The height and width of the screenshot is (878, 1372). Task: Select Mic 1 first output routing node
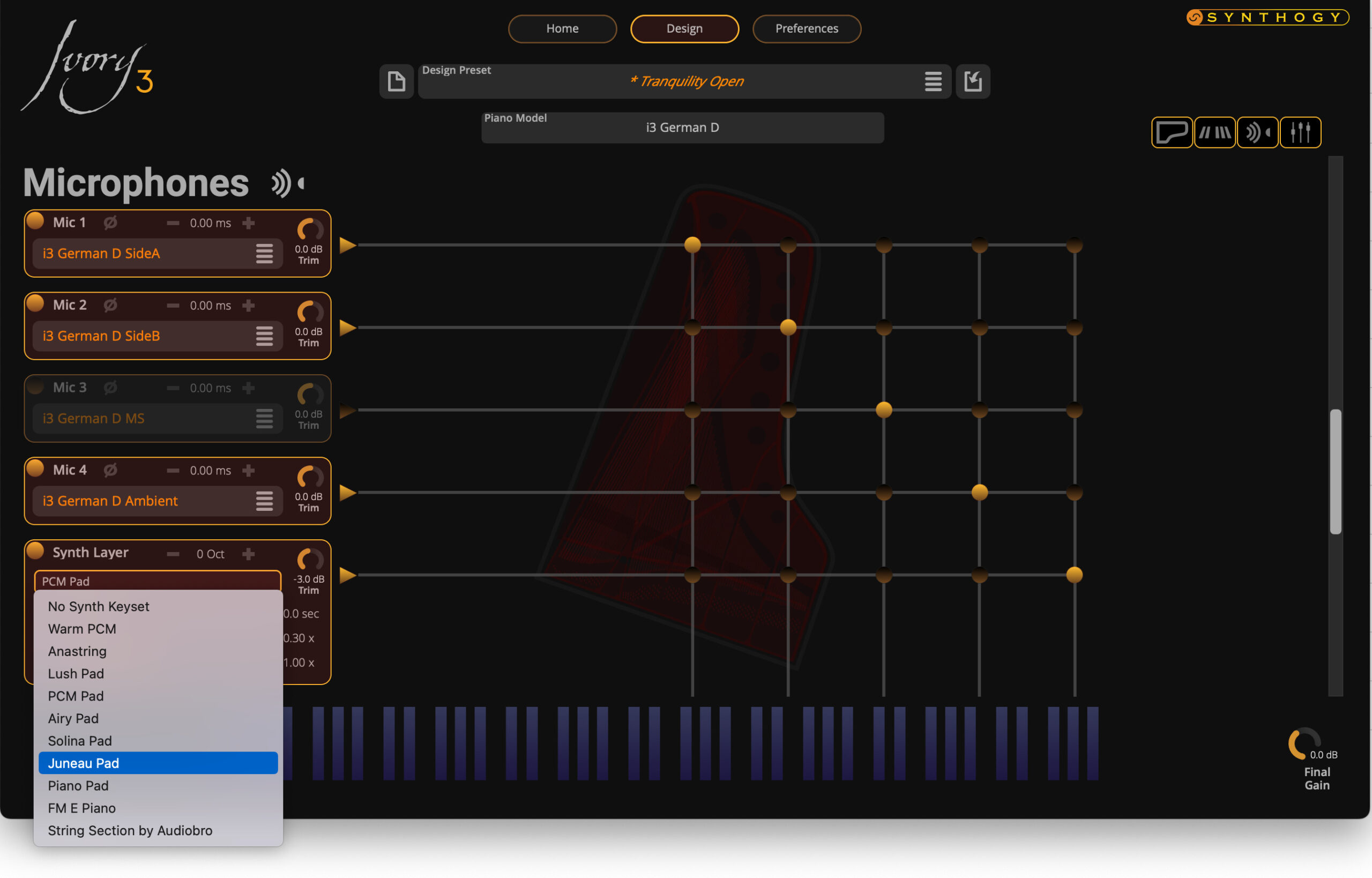point(692,245)
